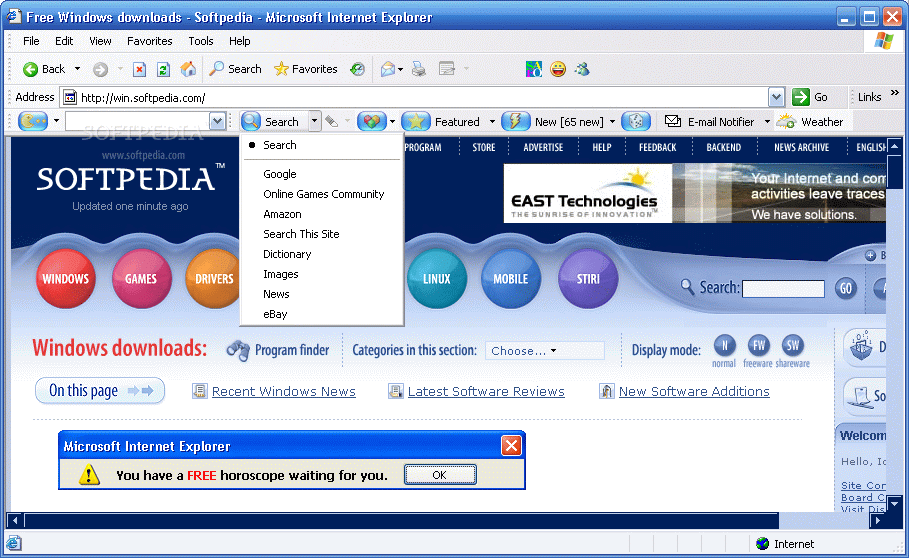
Task: Click into the Softpedia Search input field
Action: point(783,288)
